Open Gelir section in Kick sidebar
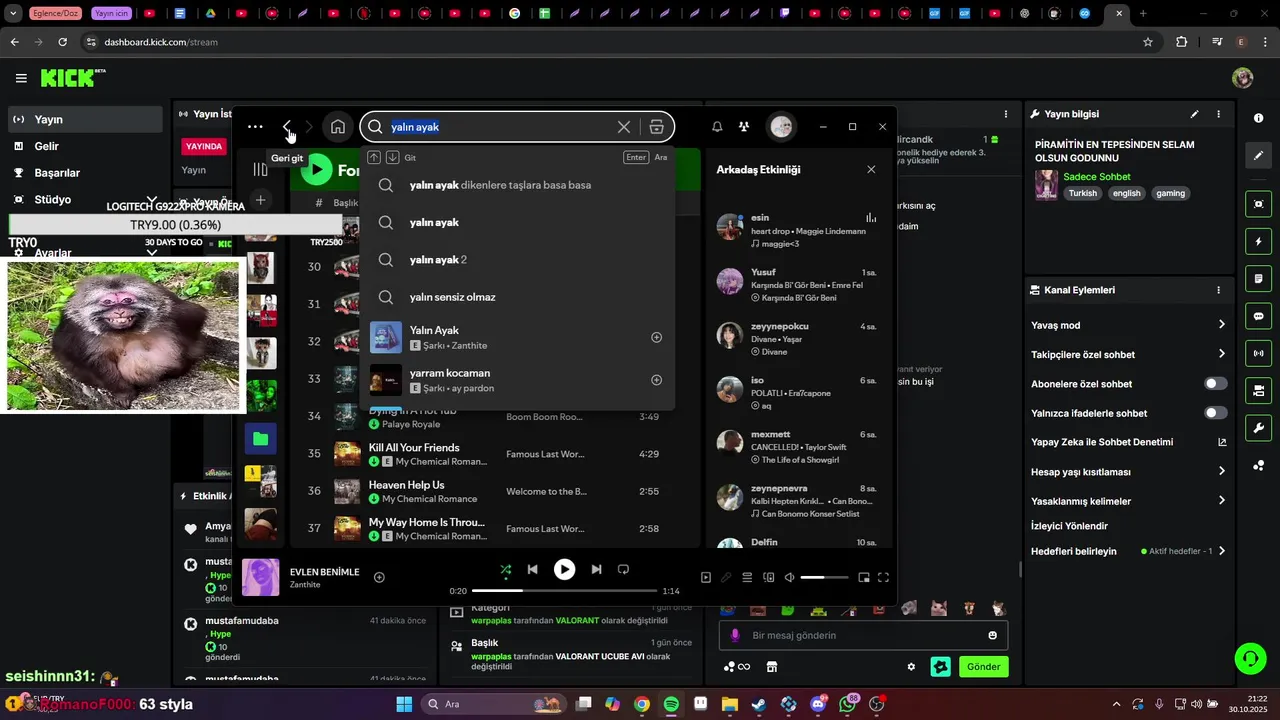This screenshot has height=720, width=1280. [85, 146]
